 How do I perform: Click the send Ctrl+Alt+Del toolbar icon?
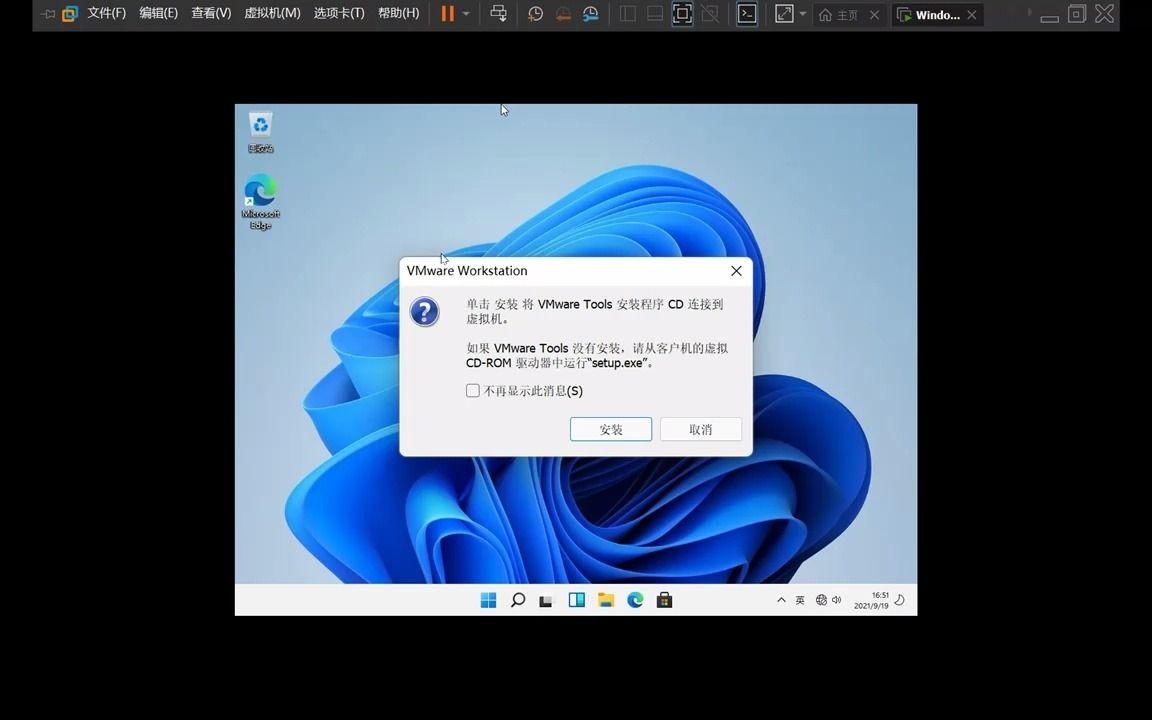tap(498, 14)
